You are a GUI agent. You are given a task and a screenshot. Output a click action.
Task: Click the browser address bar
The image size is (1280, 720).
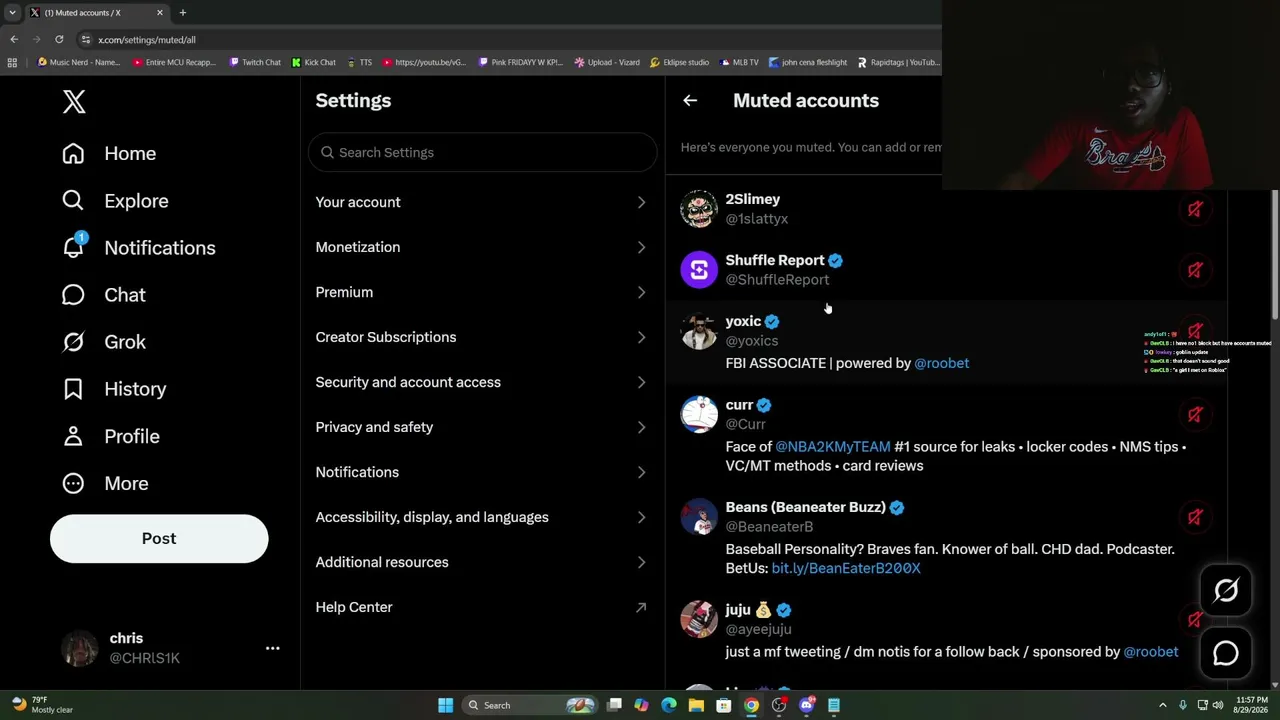coord(510,39)
